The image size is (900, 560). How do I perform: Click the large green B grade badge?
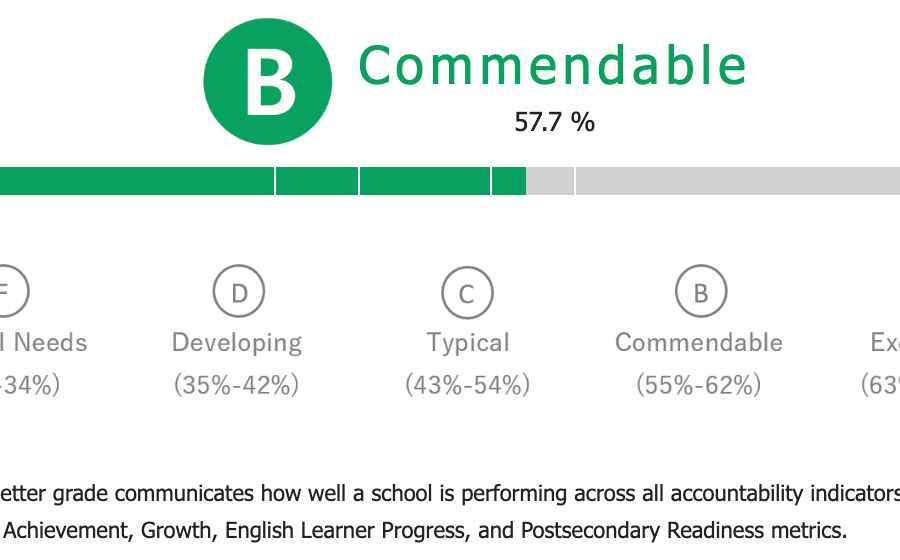[267, 81]
